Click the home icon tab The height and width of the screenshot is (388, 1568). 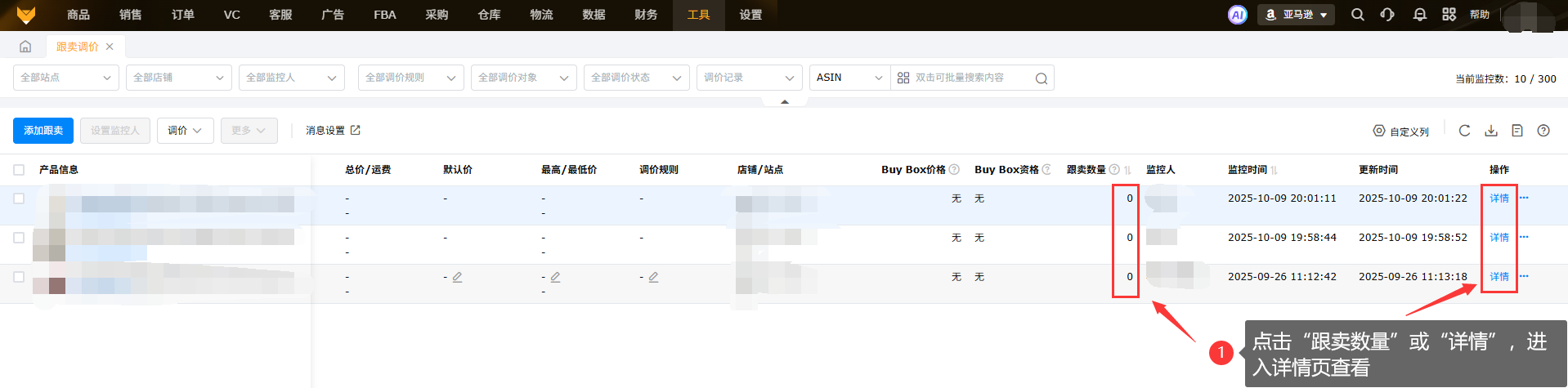25,47
